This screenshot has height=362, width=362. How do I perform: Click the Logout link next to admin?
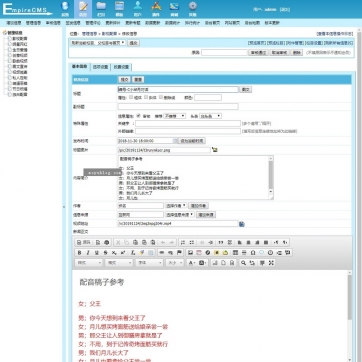[285, 10]
